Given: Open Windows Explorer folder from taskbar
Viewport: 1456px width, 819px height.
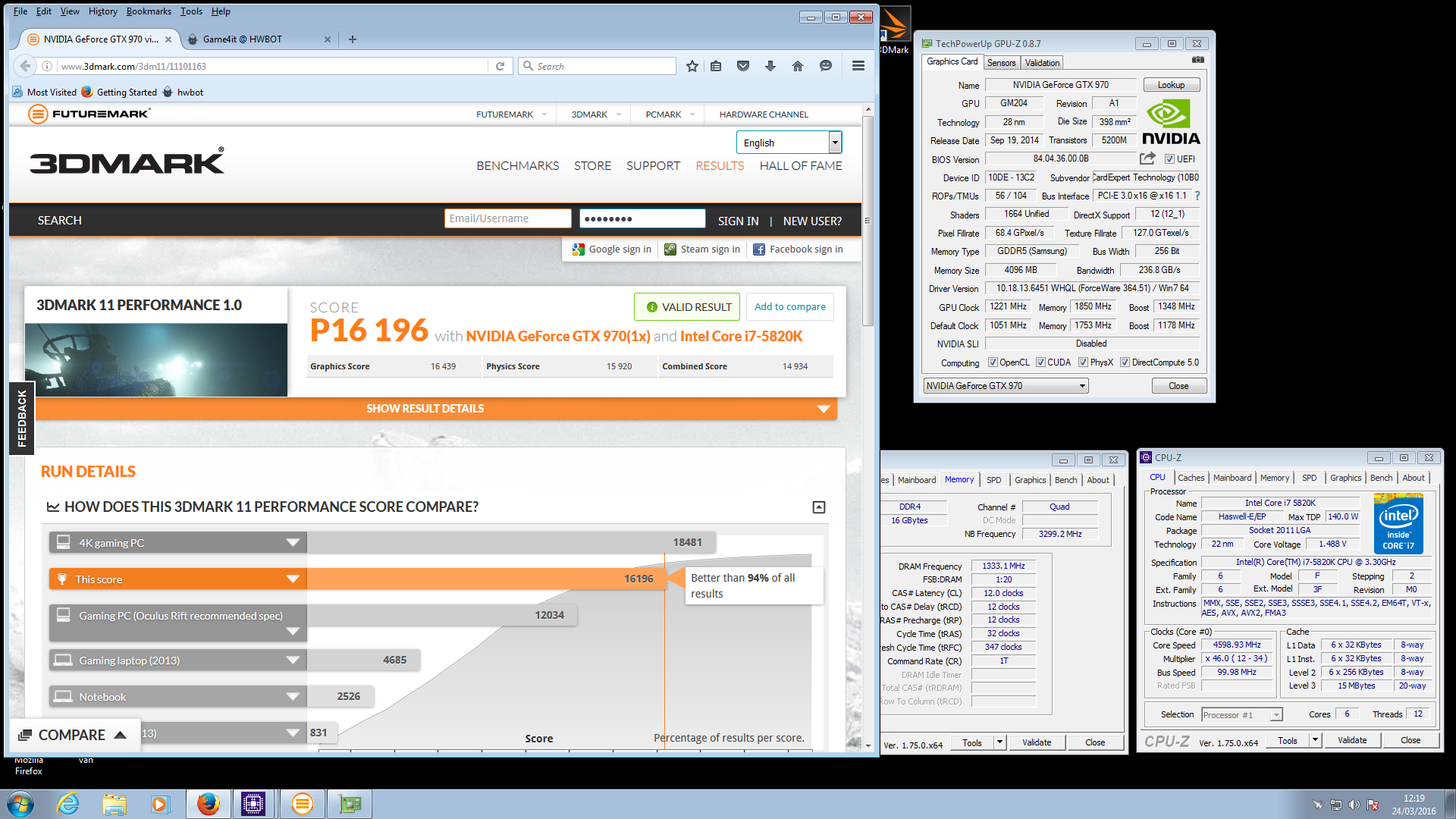Looking at the screenshot, I should click(115, 804).
